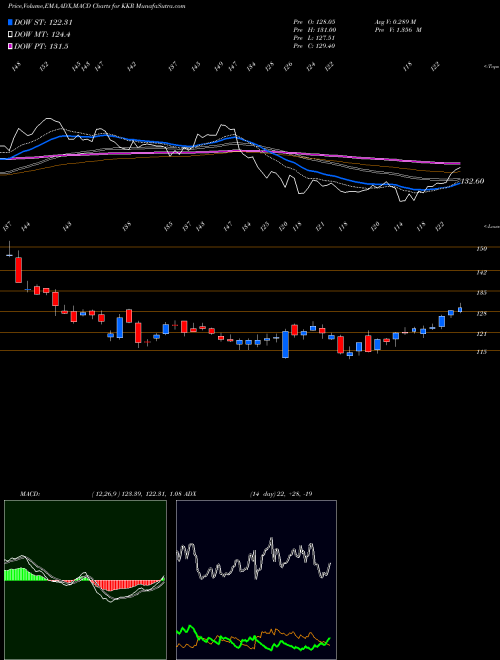500x660 pixels.
Task: Click the 'ADX' heading label
Action: (x=190, y=494)
